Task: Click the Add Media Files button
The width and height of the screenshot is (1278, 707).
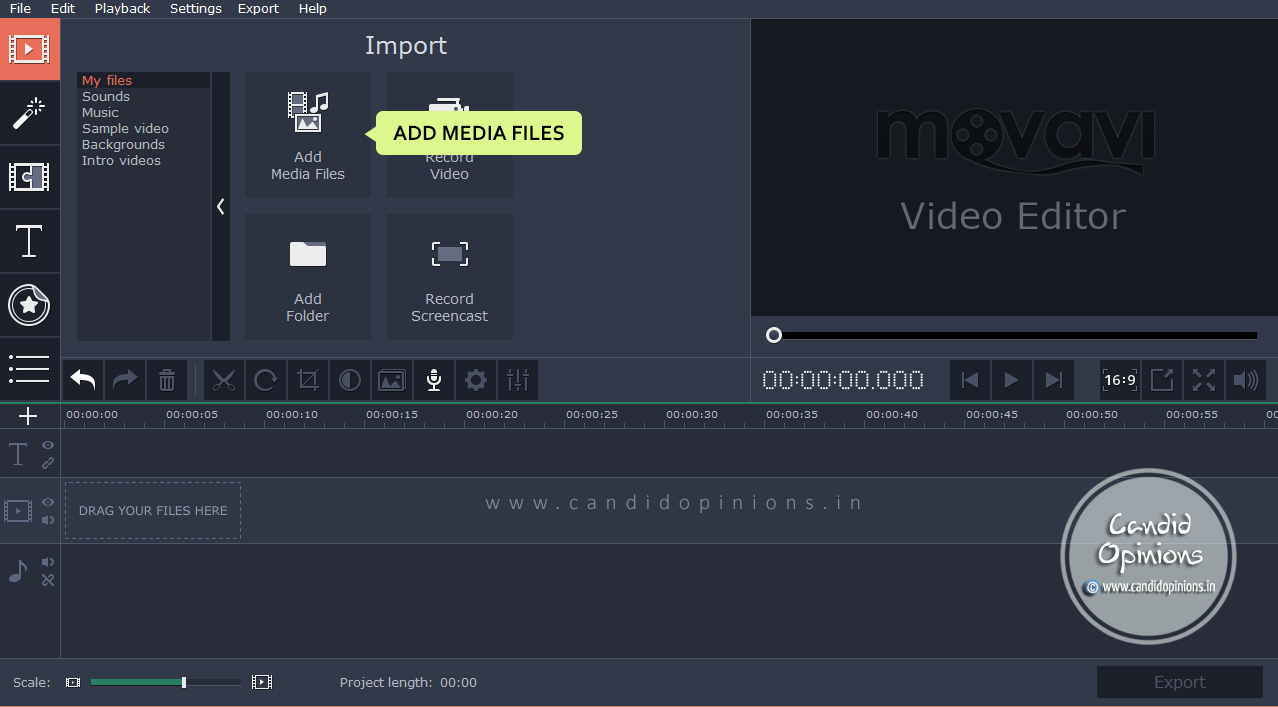Action: [307, 135]
